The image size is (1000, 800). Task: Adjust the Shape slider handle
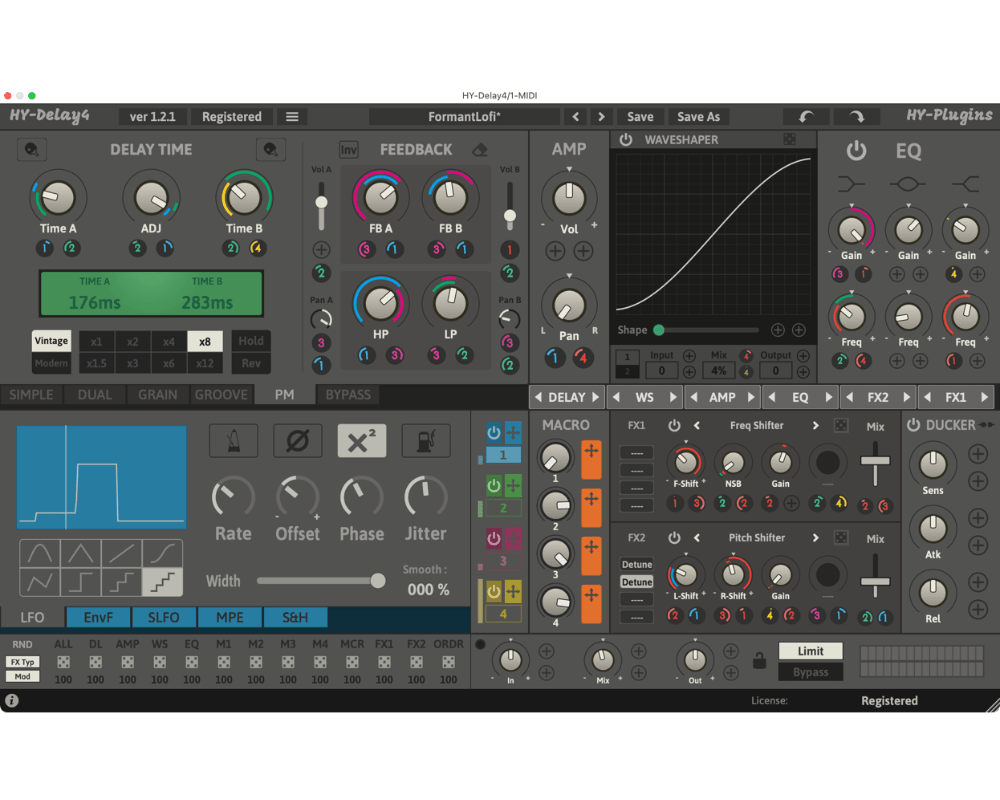(x=659, y=330)
